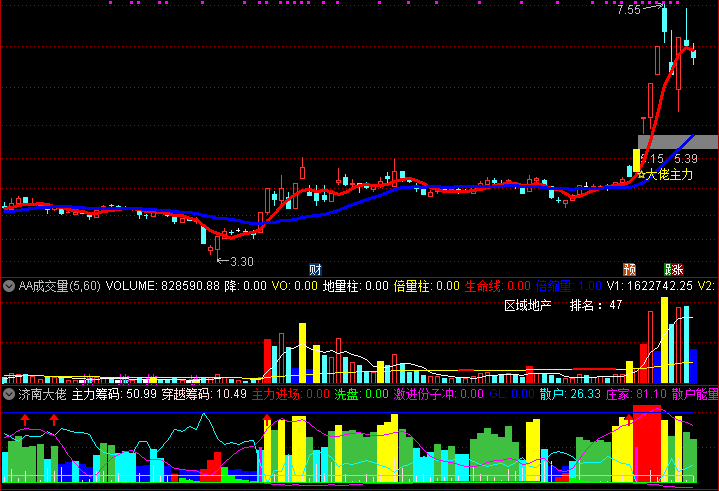Collapse the AA成交量 indicator panel arrow
The image size is (719, 491).
coord(9,287)
